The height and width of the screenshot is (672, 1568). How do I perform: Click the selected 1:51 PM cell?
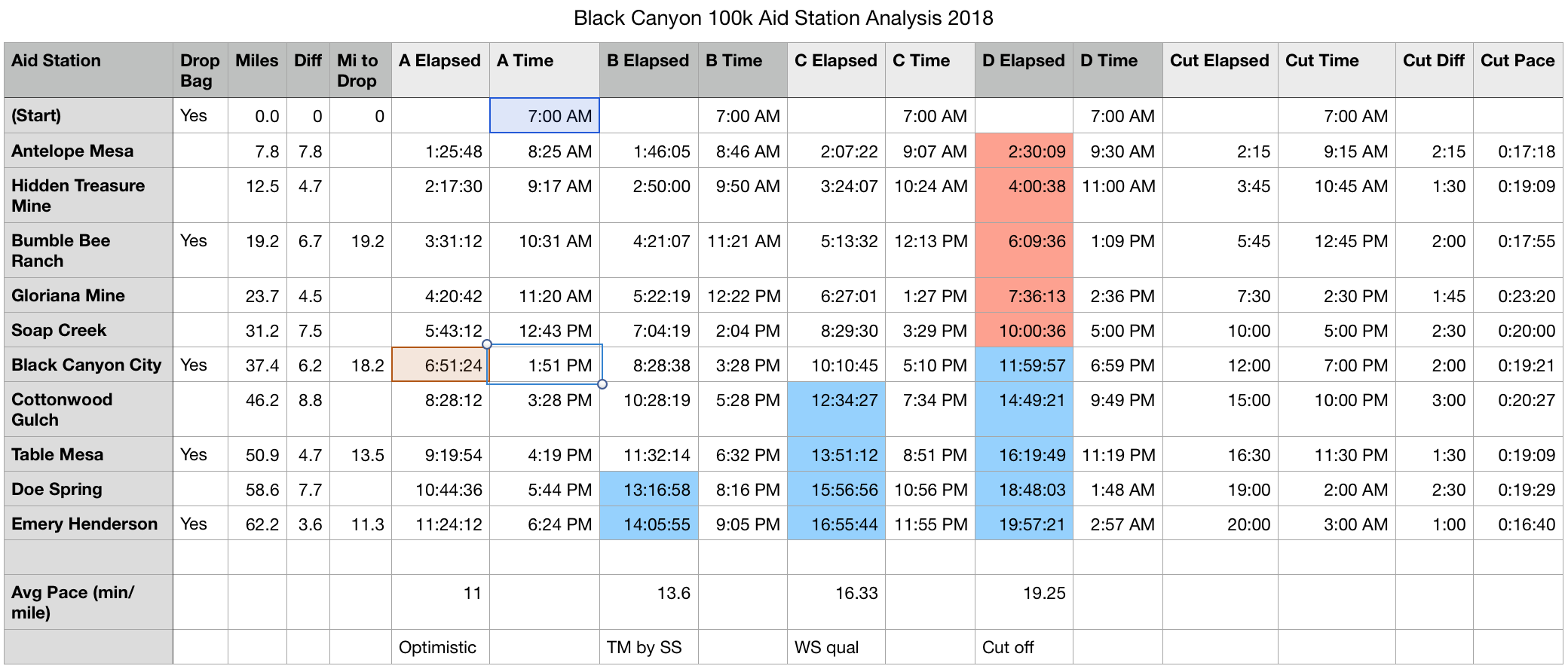coord(544,365)
